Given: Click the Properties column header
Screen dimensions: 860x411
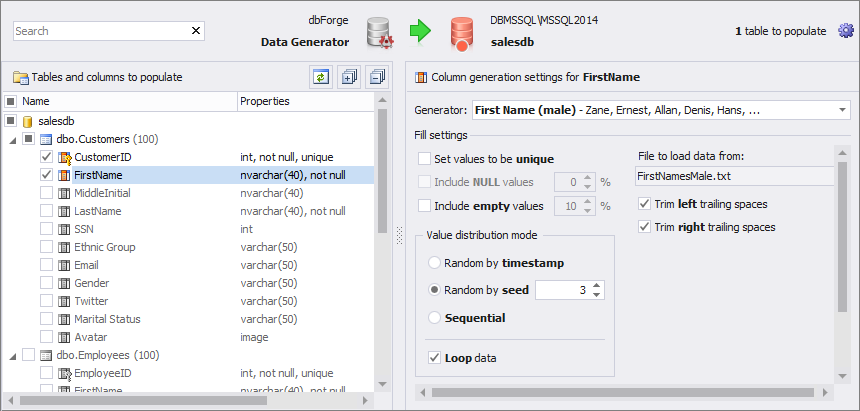Looking at the screenshot, I should (306, 102).
